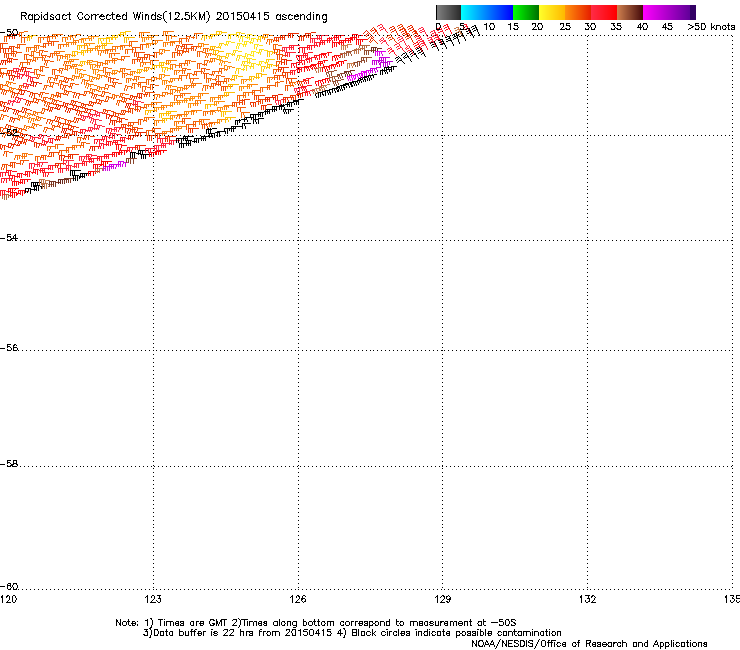Click the note 'Times are GMT'
The height and width of the screenshot is (650, 740).
193,623
